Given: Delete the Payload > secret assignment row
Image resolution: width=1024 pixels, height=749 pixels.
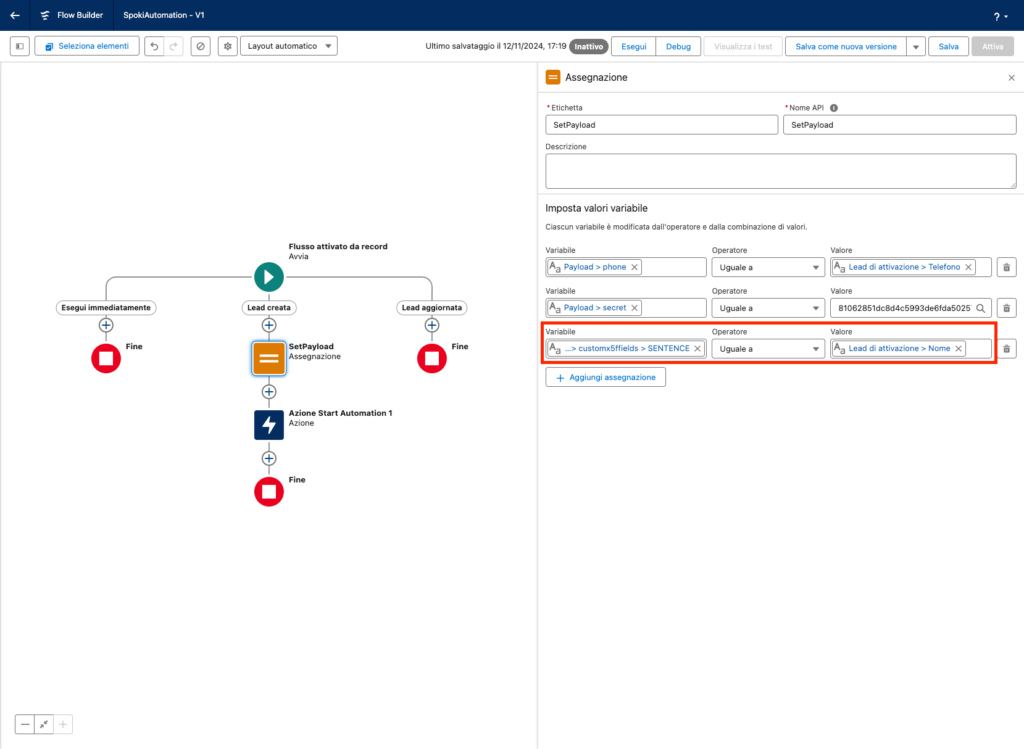Looking at the screenshot, I should coord(1007,308).
